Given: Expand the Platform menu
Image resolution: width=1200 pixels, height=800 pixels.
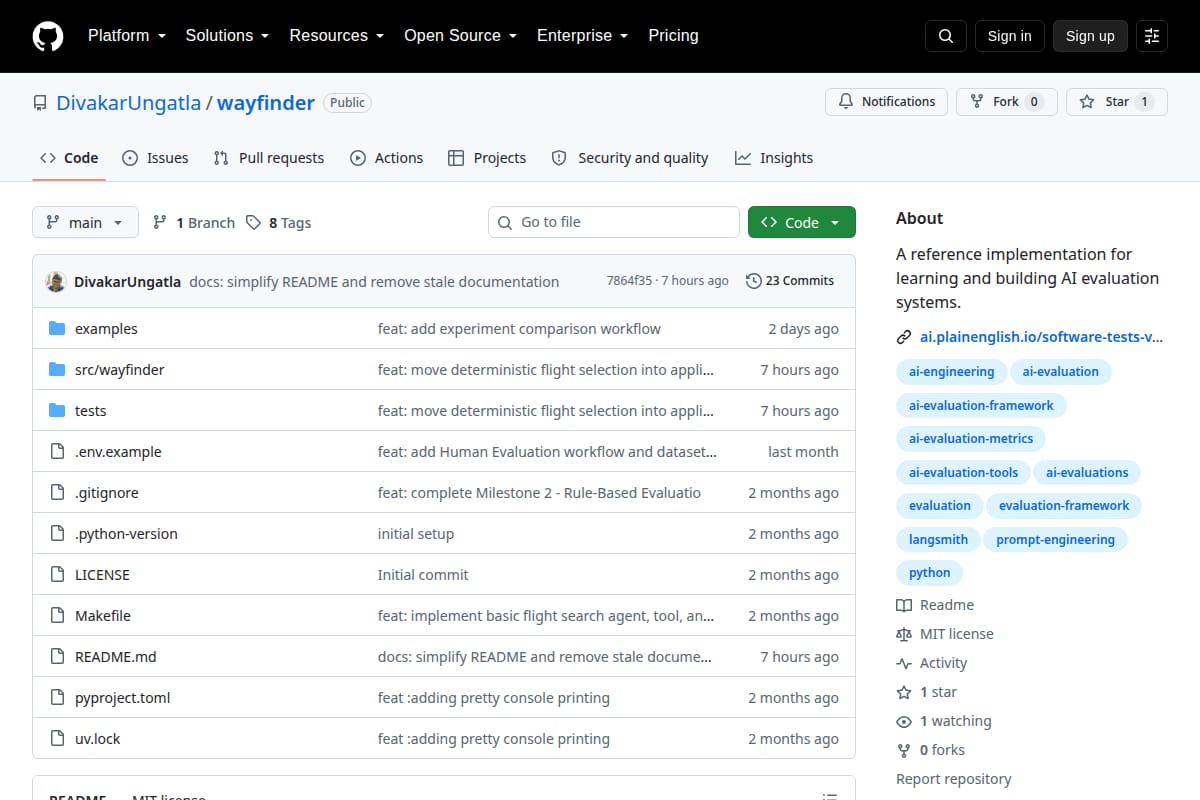Looking at the screenshot, I should click(128, 35).
